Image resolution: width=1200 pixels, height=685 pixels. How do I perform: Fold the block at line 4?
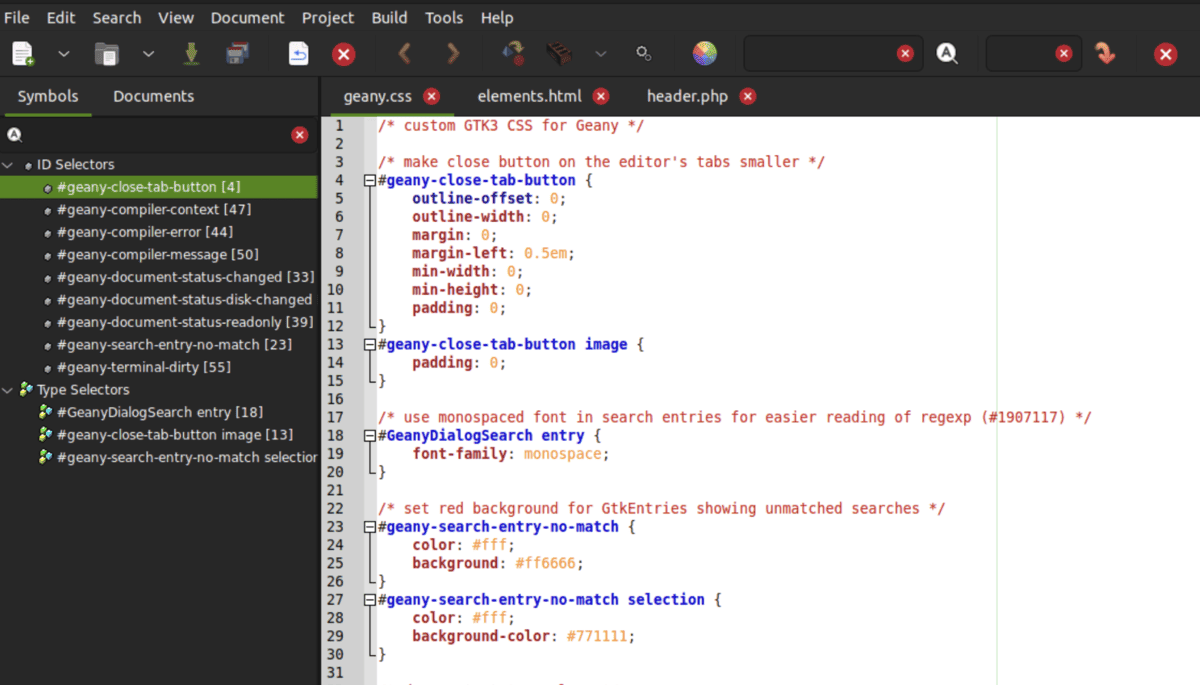[x=370, y=181]
